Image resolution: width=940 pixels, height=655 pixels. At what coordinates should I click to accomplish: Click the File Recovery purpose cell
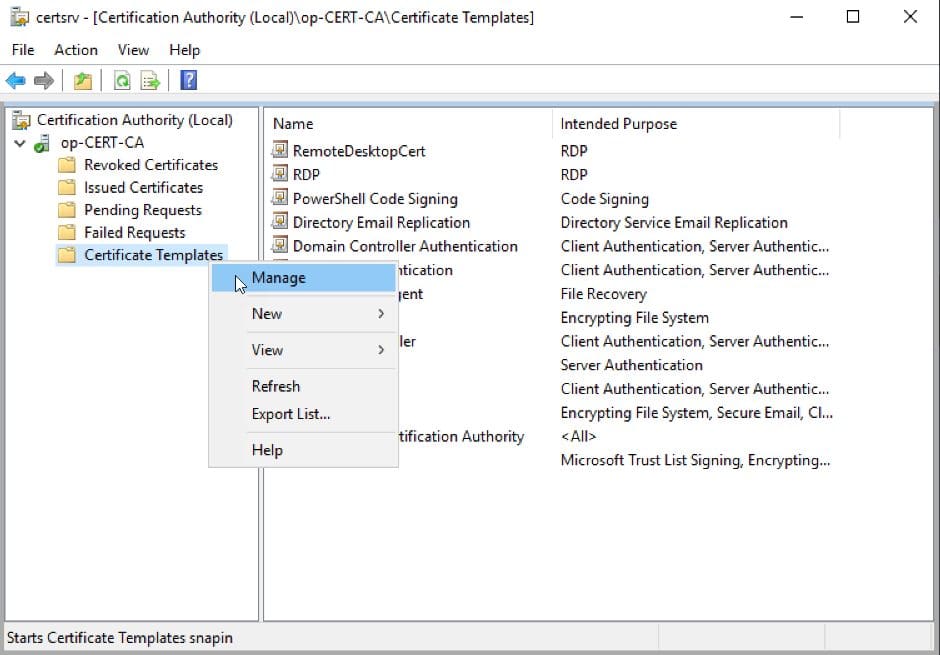(604, 294)
